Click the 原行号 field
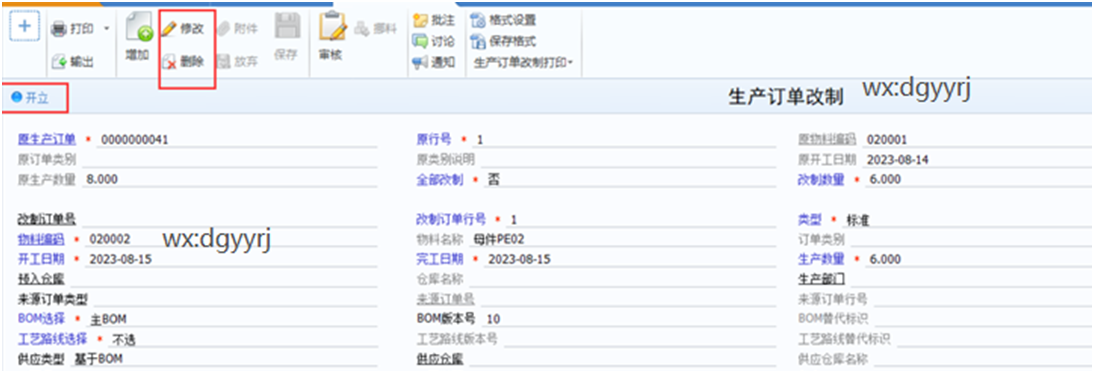 pos(624,140)
